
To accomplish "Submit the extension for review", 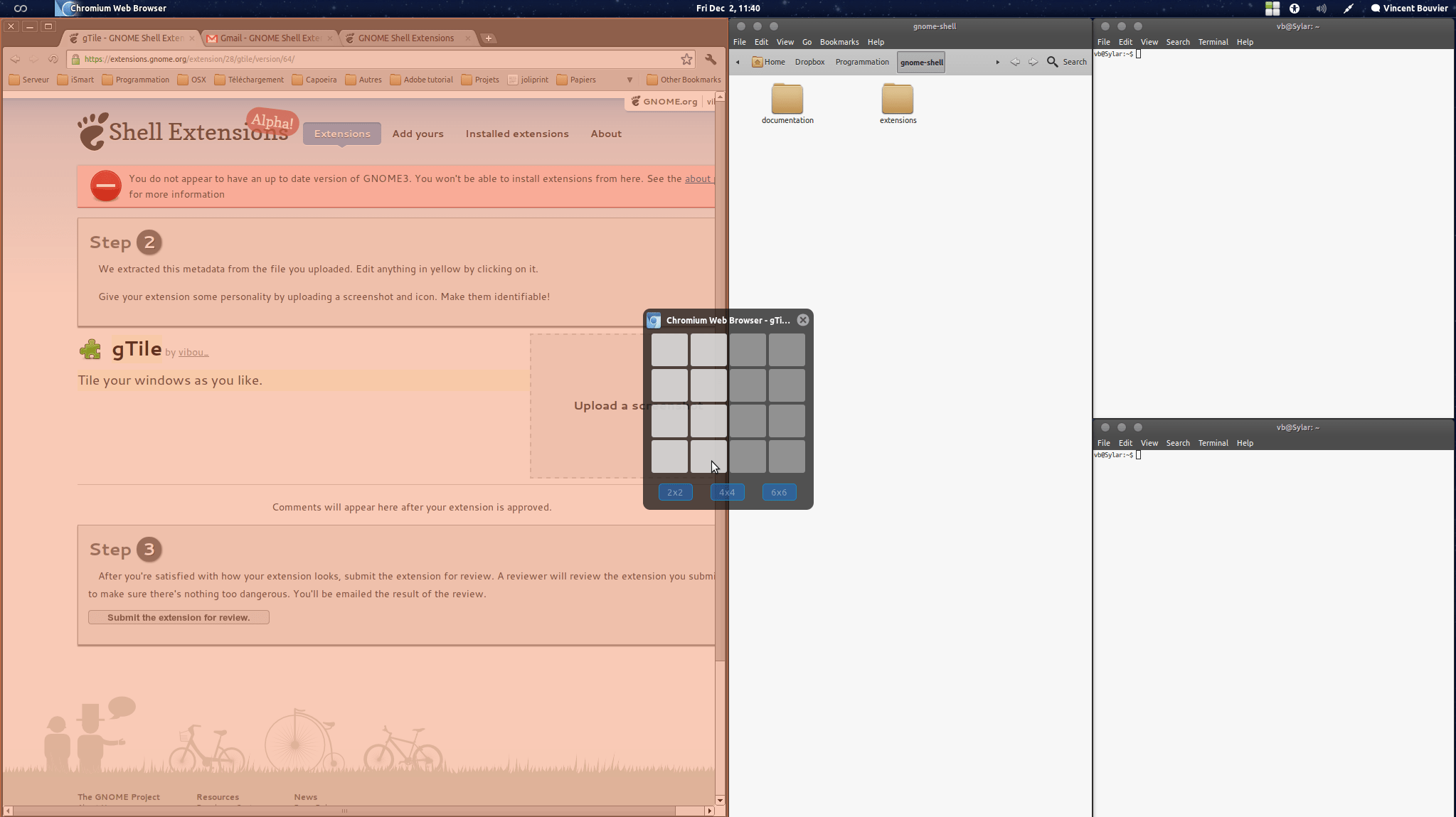I will (179, 617).
